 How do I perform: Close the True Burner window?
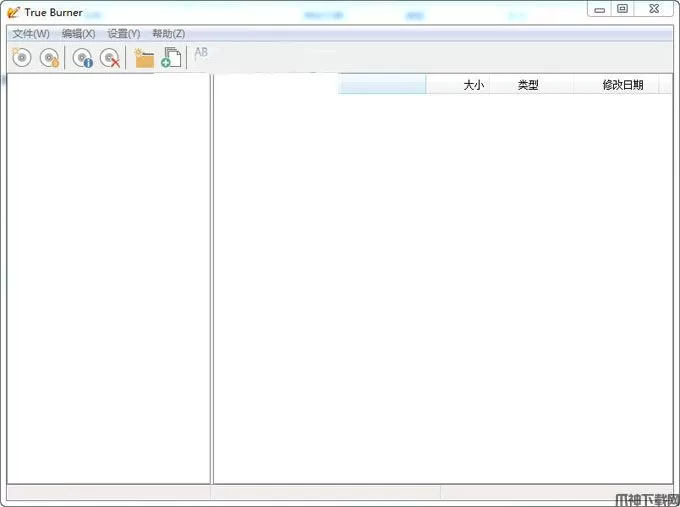(x=654, y=9)
